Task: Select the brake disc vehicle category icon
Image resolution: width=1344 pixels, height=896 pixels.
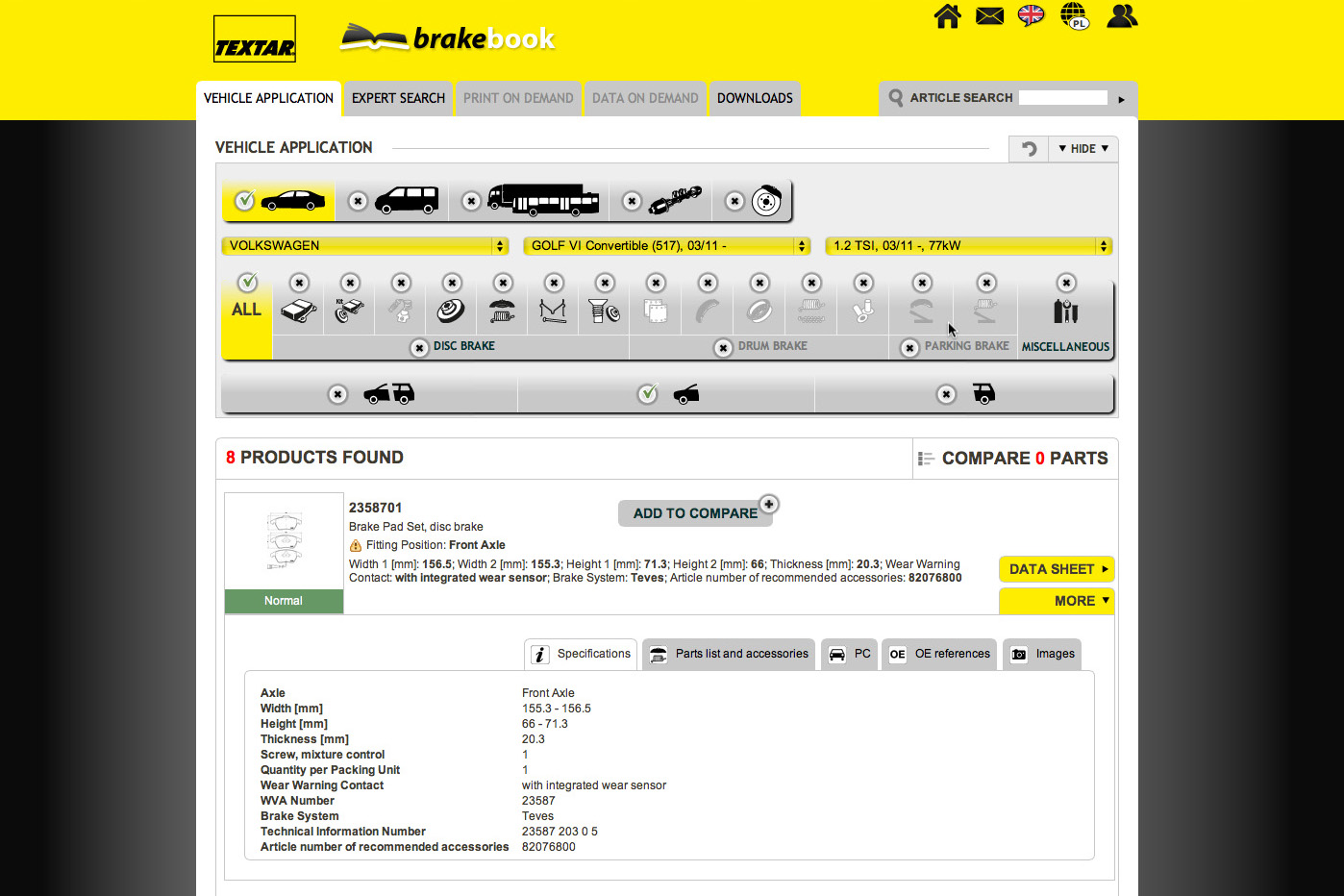Action: point(765,200)
